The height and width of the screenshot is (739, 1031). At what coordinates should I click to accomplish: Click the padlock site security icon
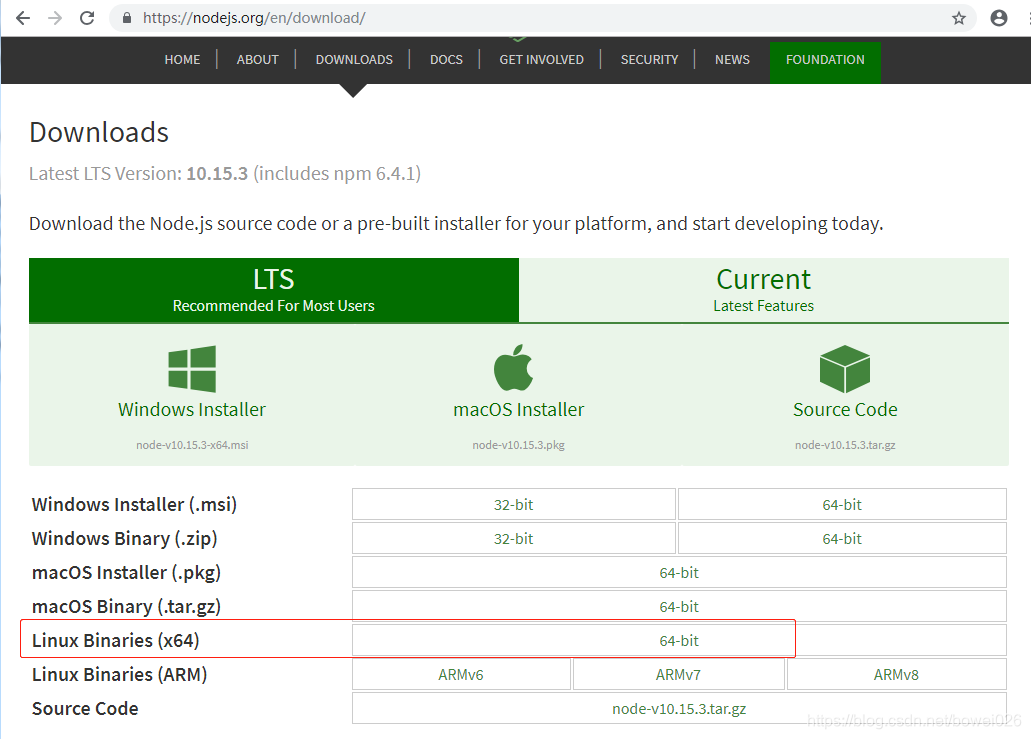click(x=127, y=18)
